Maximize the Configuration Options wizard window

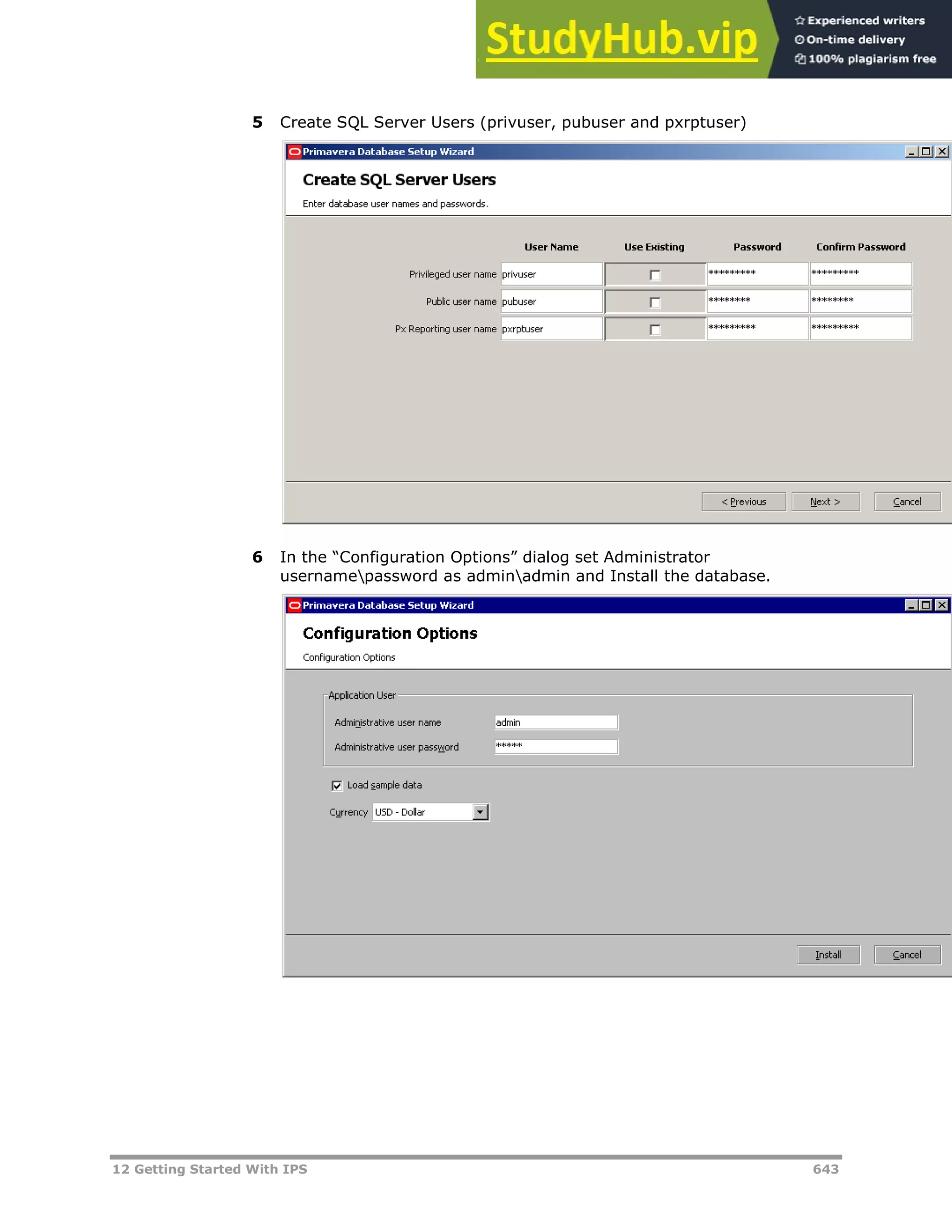(926, 605)
